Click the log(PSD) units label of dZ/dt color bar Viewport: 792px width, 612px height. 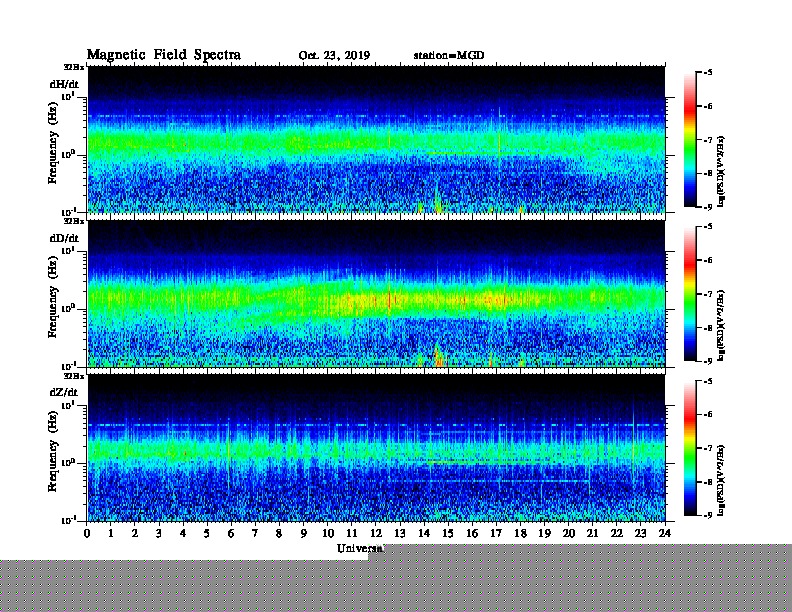[x=721, y=480]
